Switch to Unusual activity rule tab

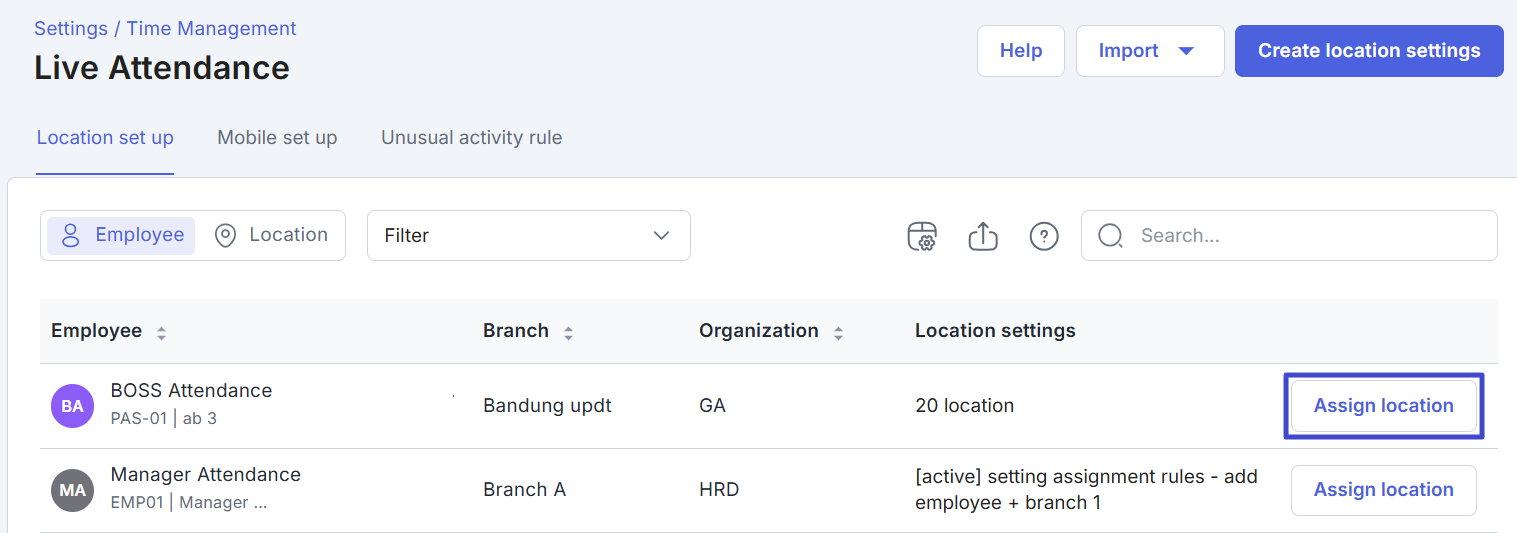coord(471,138)
